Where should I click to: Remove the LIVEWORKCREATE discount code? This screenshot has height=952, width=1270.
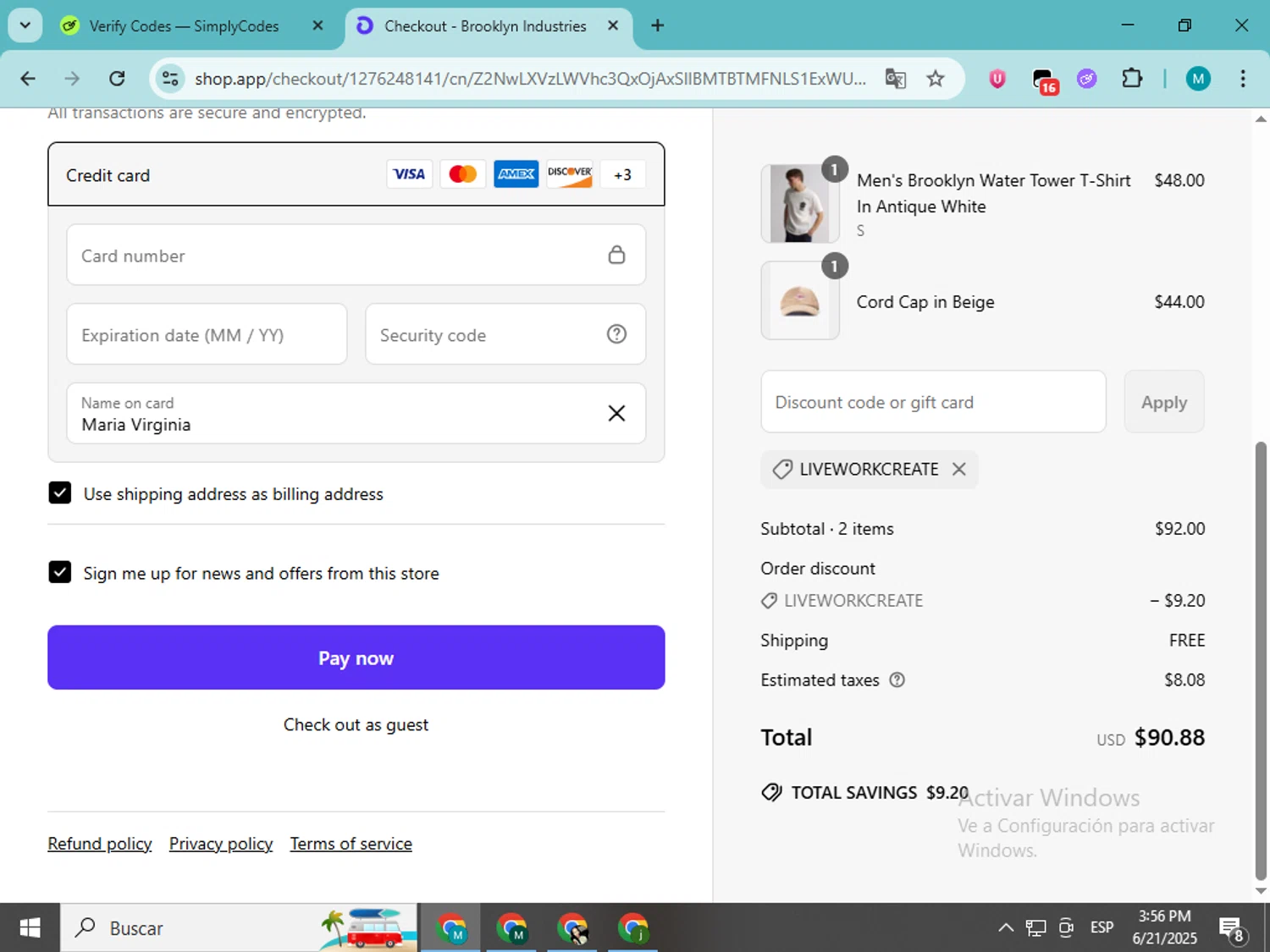coord(959,469)
